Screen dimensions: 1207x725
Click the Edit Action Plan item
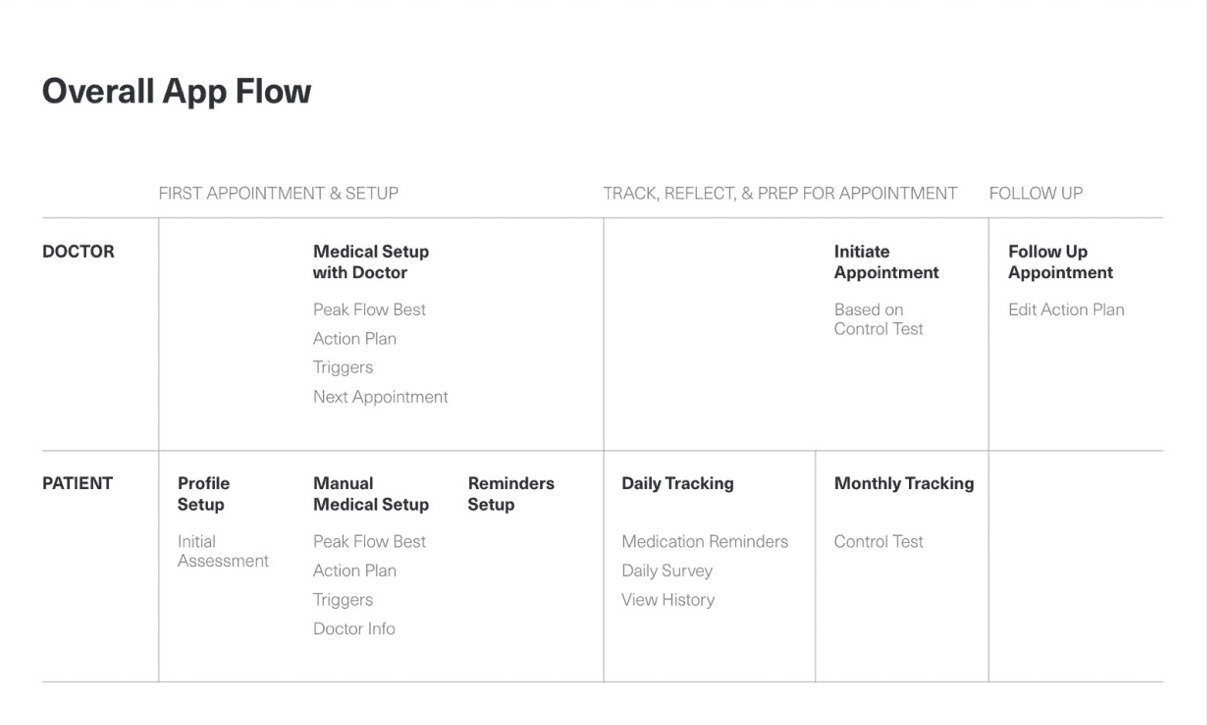pyautogui.click(x=1066, y=310)
